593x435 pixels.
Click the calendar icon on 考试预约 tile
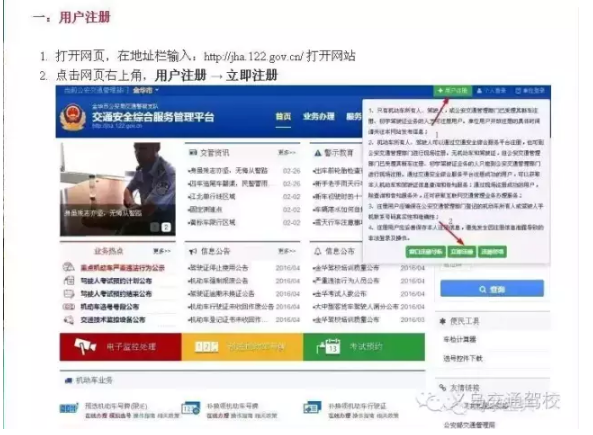328,346
